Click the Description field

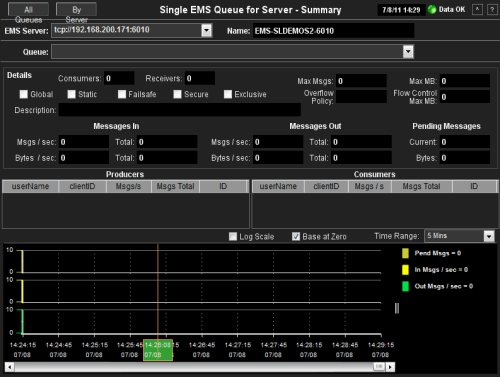[180, 110]
